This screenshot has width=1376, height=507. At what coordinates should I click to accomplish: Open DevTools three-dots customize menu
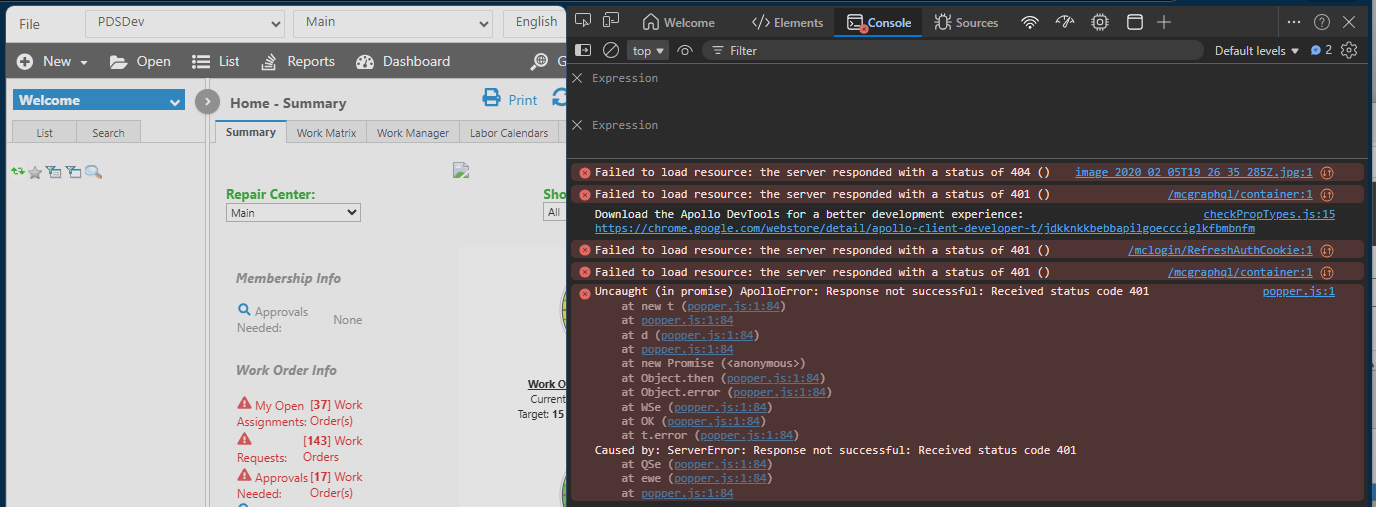point(1294,22)
